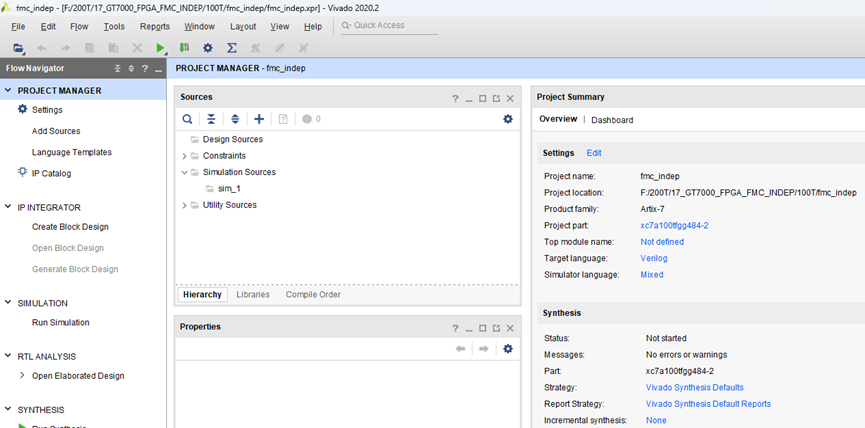Image resolution: width=865 pixels, height=428 pixels.
Task: Close the Sources panel
Action: click(510, 98)
